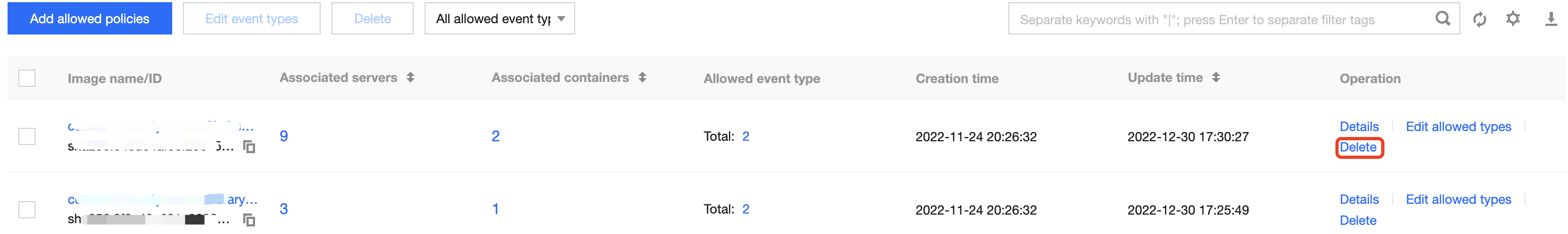Click Delete link in first row
Viewport: 1568px width, 234px height.
1358,148
